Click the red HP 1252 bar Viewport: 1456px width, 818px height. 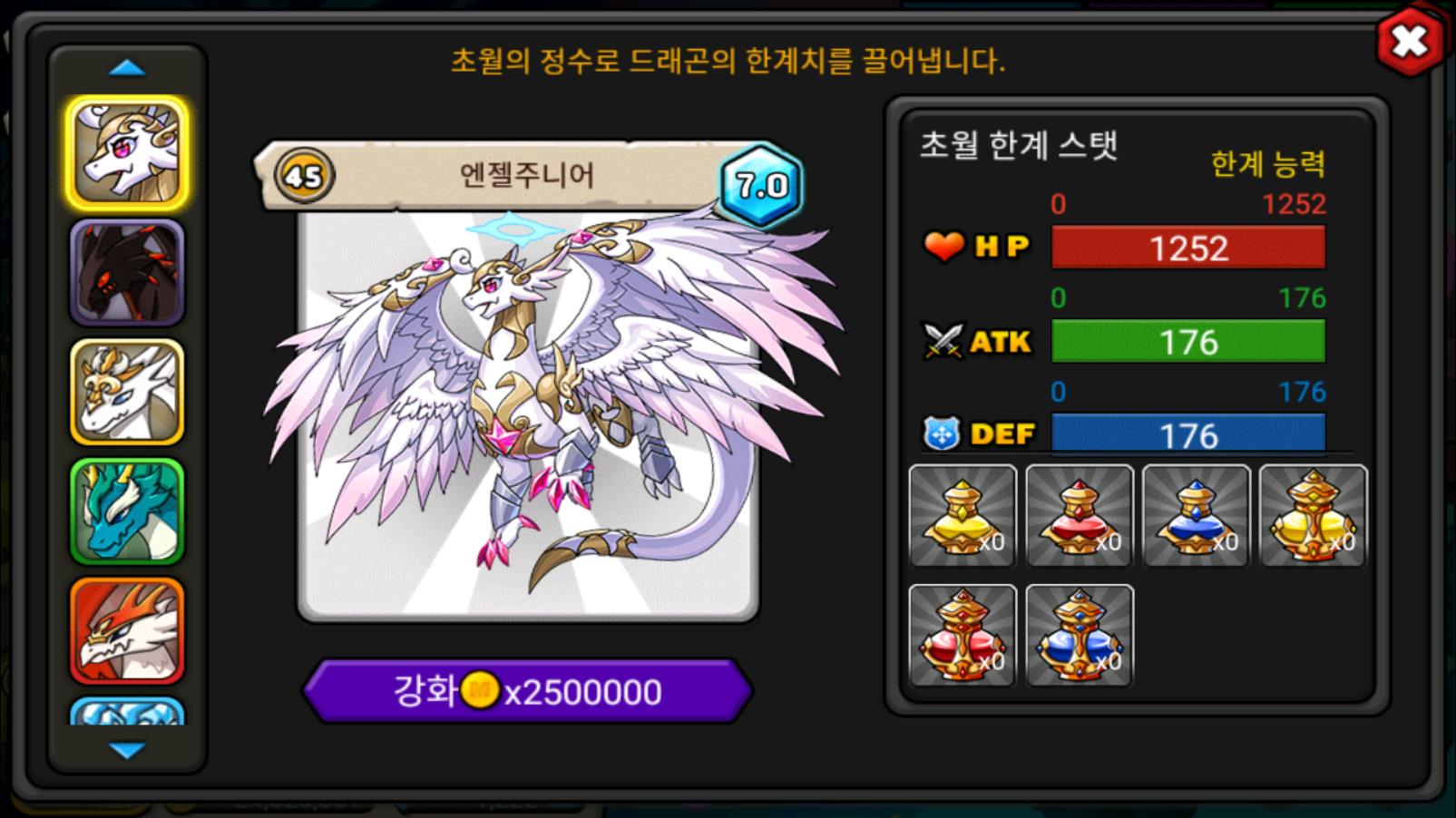(x=1188, y=248)
